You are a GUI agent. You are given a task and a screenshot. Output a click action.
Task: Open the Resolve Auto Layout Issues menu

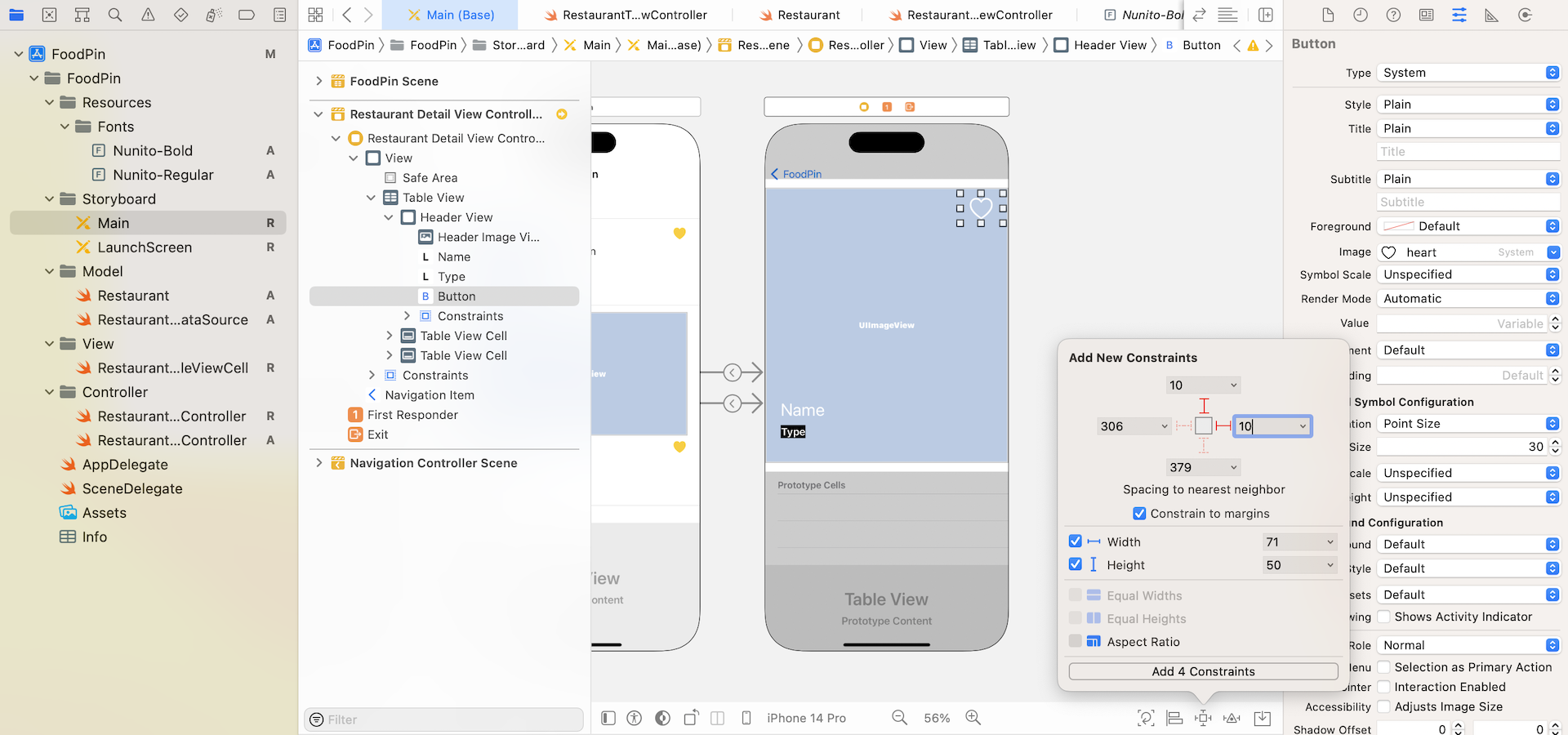[1232, 719]
